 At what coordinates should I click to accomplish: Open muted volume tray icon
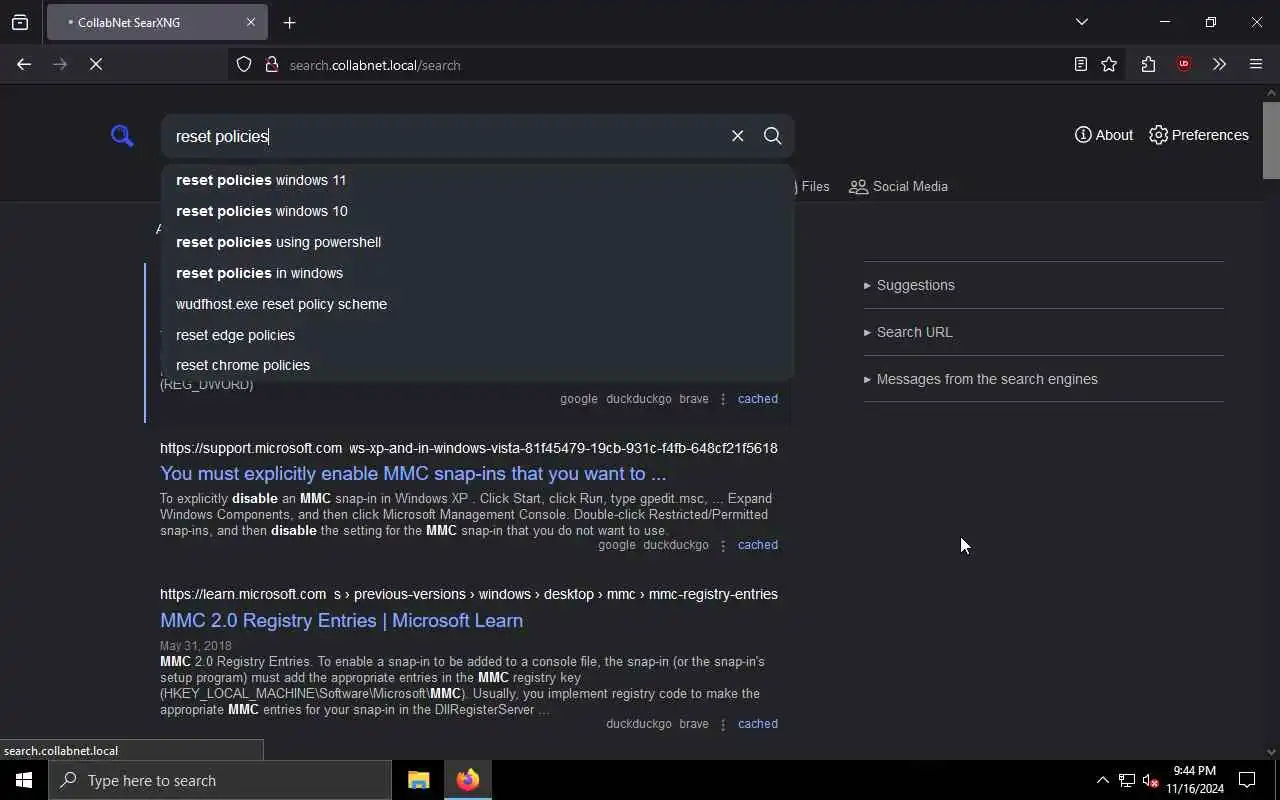1150,780
